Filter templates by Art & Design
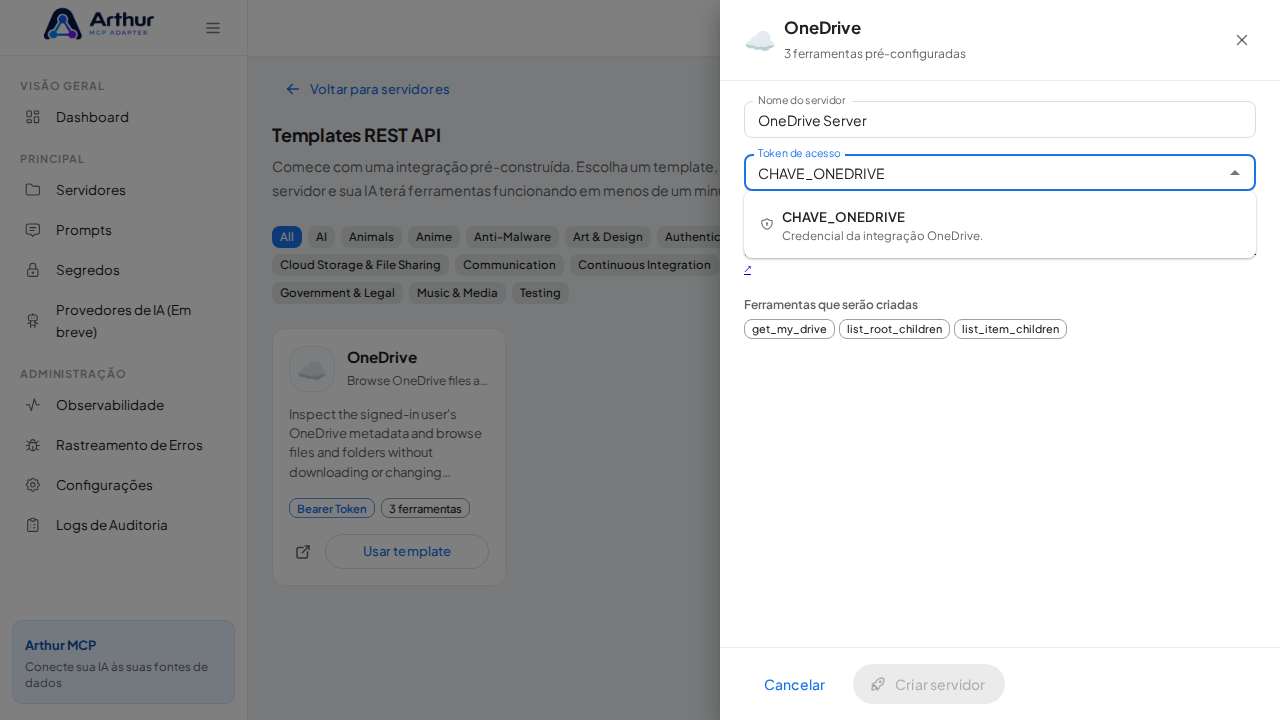The image size is (1280, 720). 608,237
